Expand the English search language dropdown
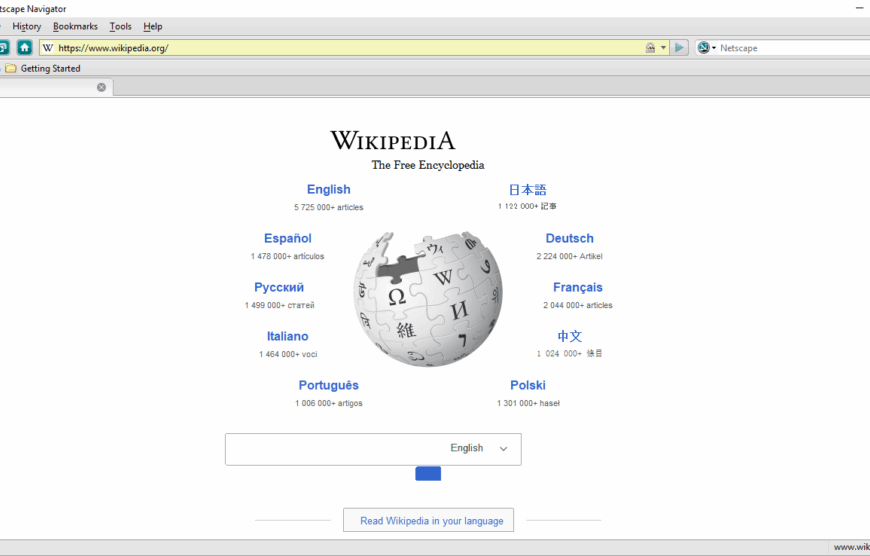This screenshot has width=870, height=556. click(479, 448)
